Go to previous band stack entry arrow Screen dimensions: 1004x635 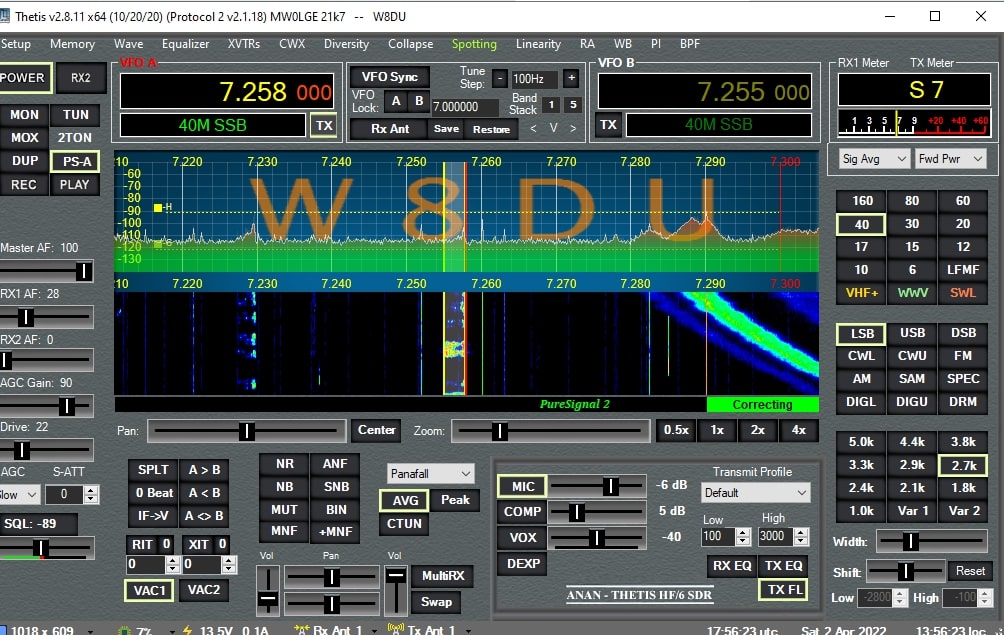[533, 128]
